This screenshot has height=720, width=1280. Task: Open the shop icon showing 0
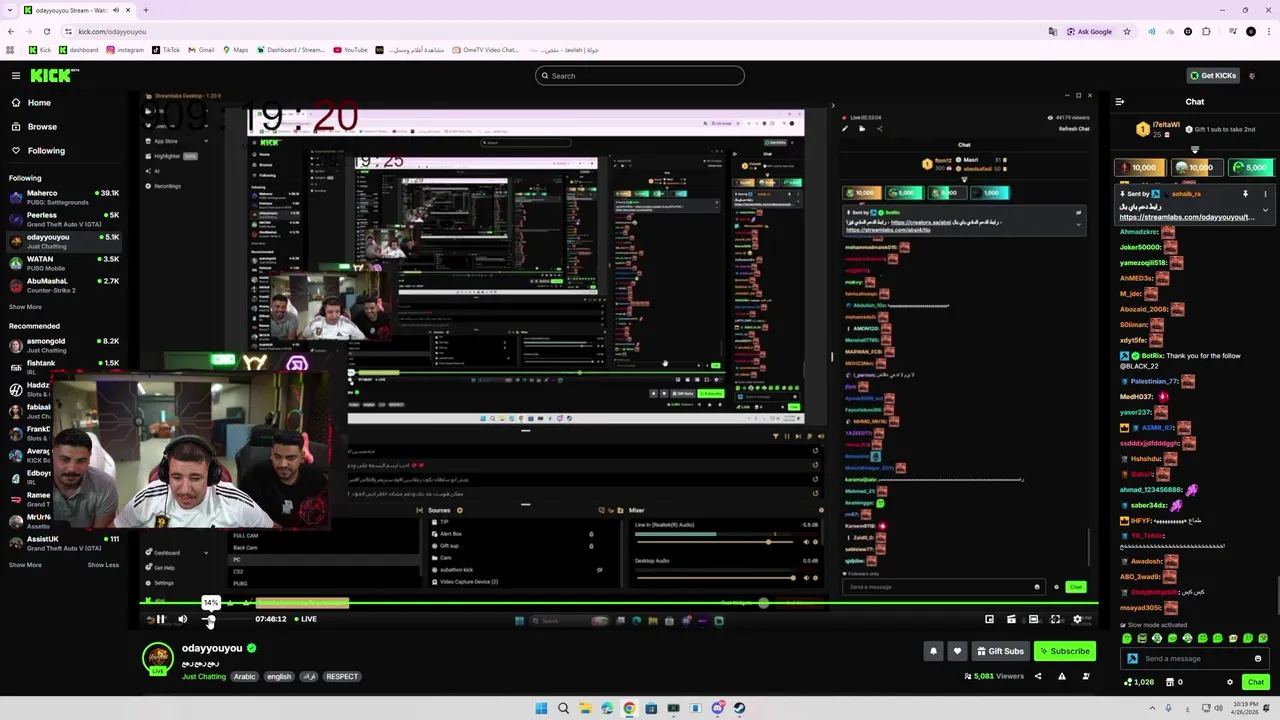click(x=1176, y=682)
